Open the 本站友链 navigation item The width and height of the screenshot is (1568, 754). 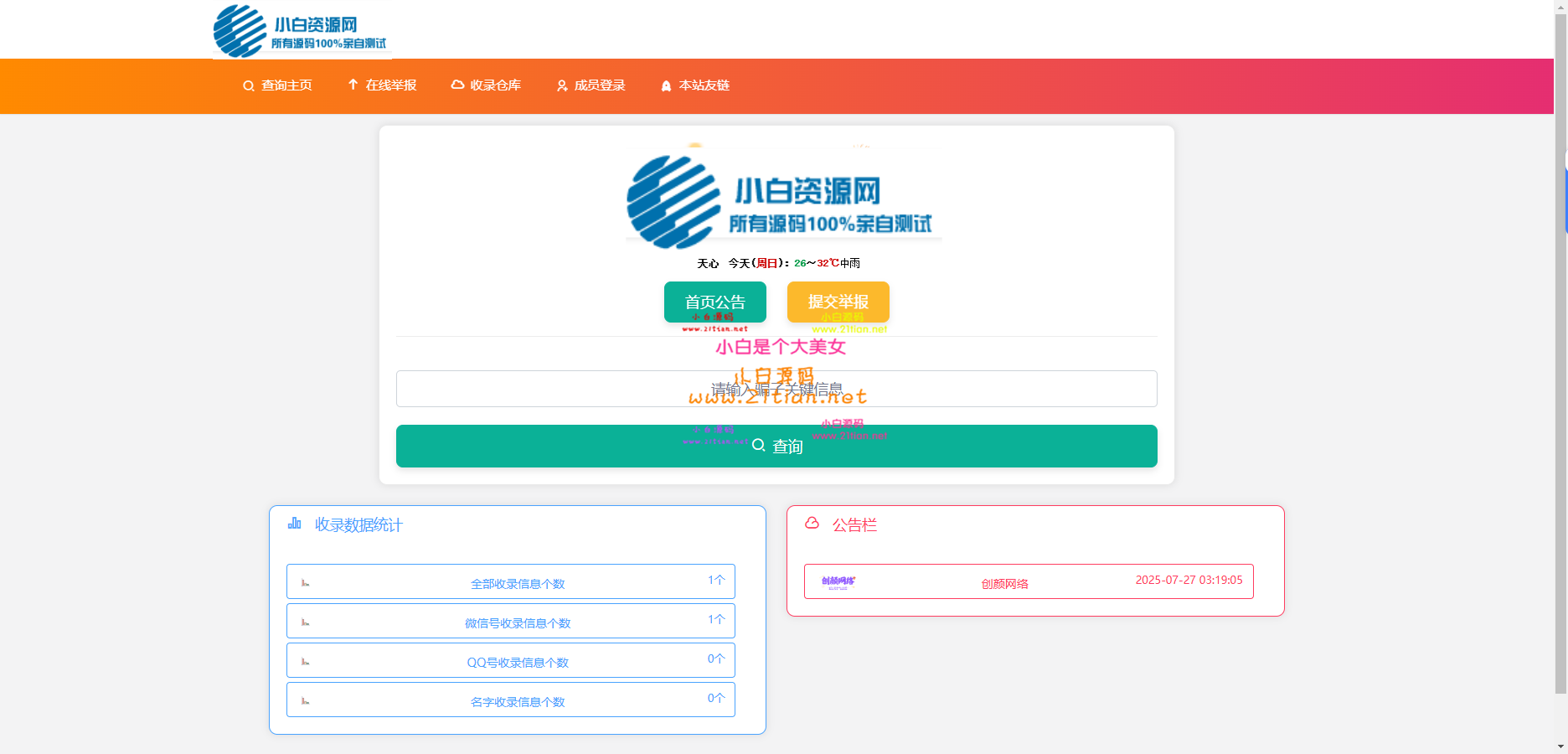[695, 85]
